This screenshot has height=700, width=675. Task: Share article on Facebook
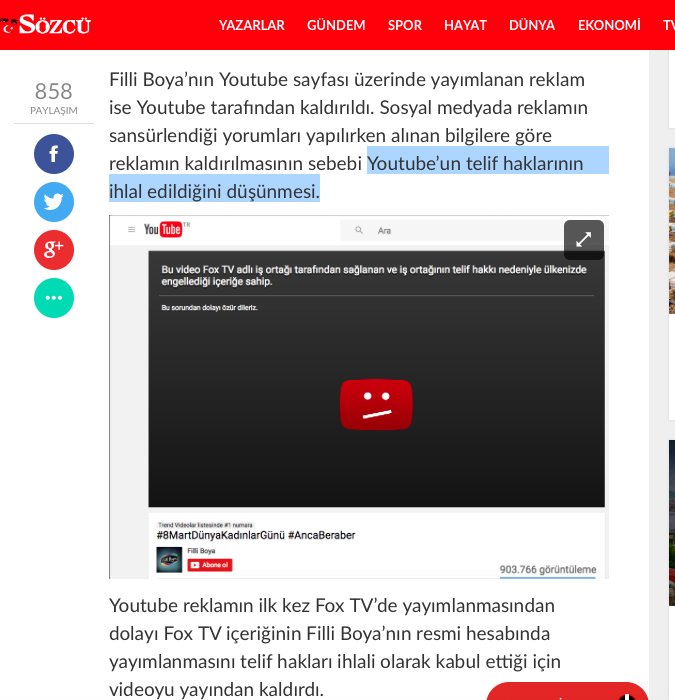pyautogui.click(x=54, y=154)
